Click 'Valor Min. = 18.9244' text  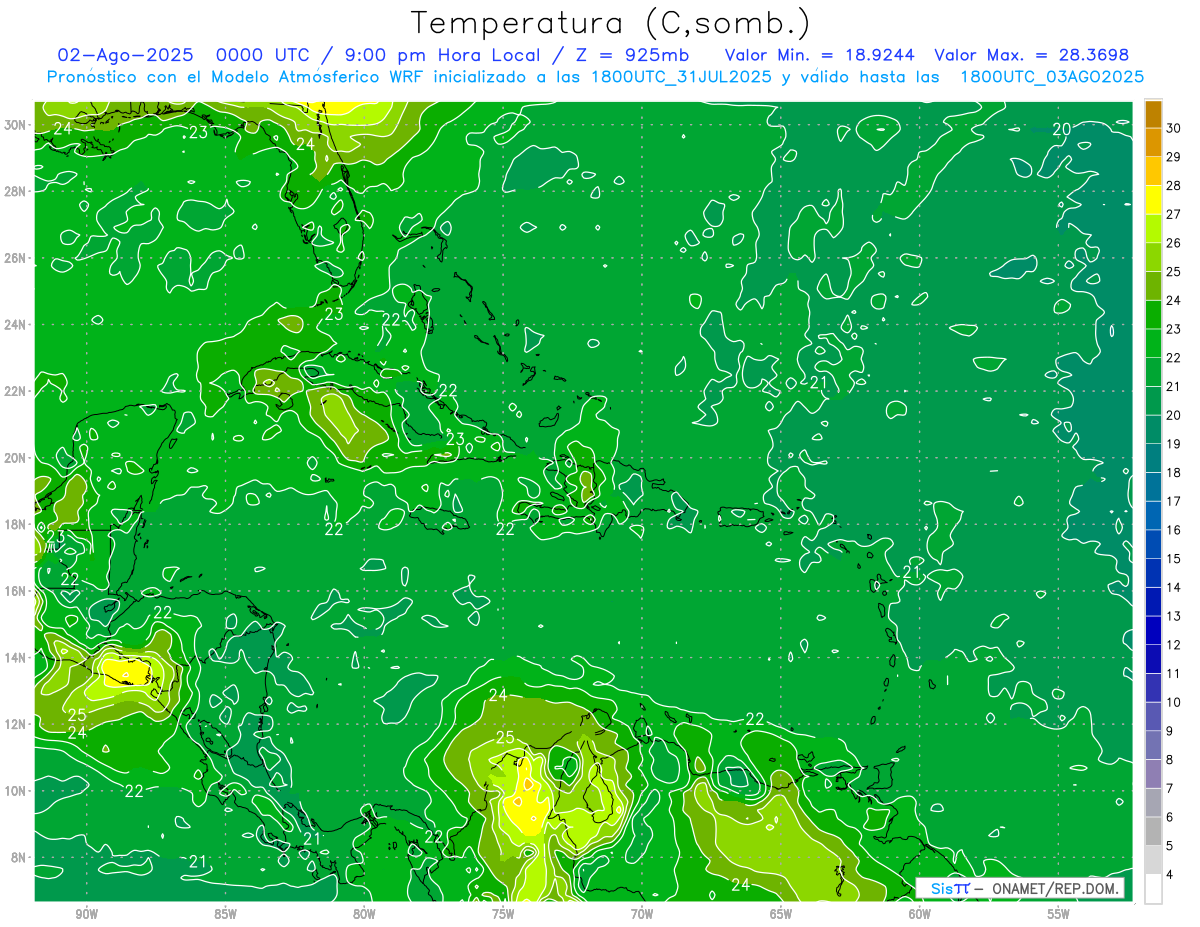pyautogui.click(x=818, y=55)
